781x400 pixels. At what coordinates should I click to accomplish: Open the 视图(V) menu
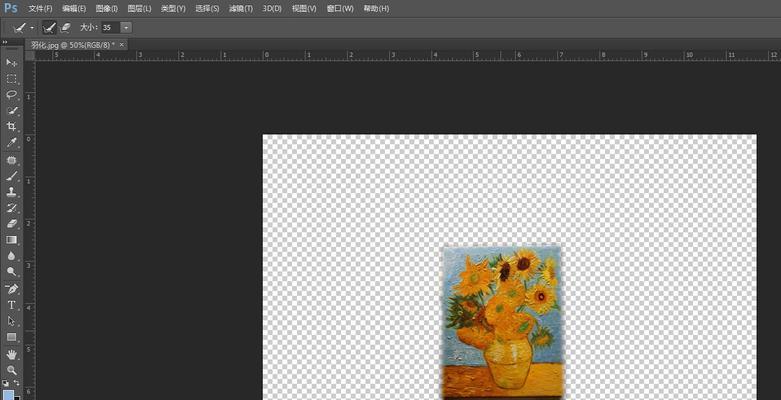[304, 8]
